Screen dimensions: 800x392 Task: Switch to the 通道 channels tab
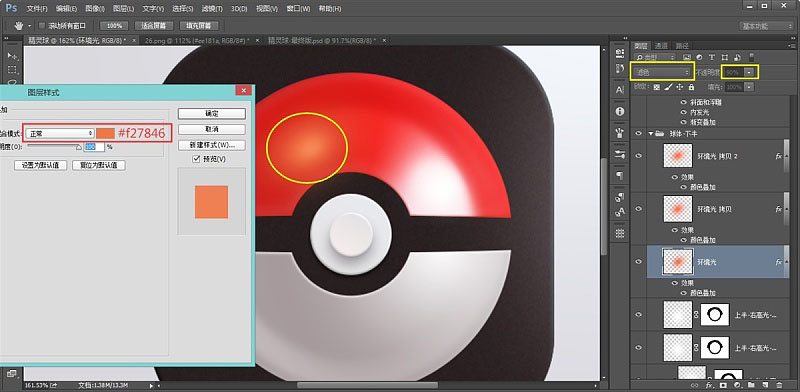(661, 45)
